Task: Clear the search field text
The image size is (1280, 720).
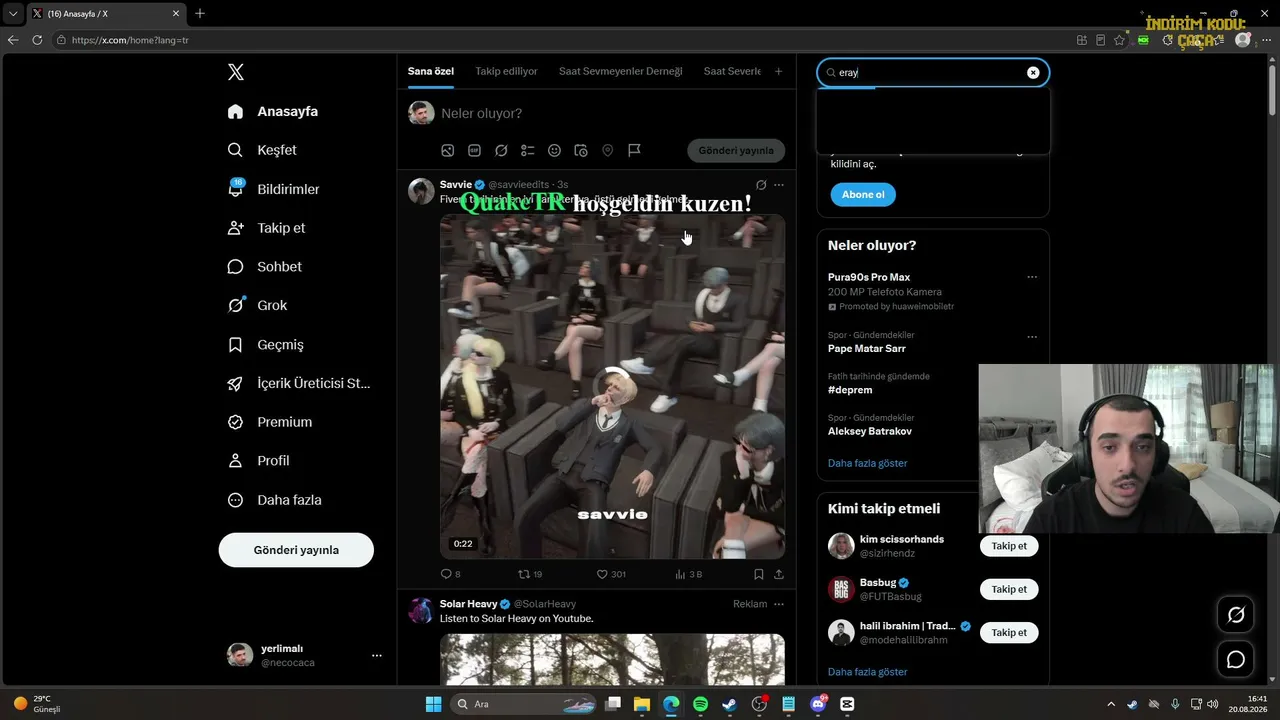Action: click(x=1033, y=72)
